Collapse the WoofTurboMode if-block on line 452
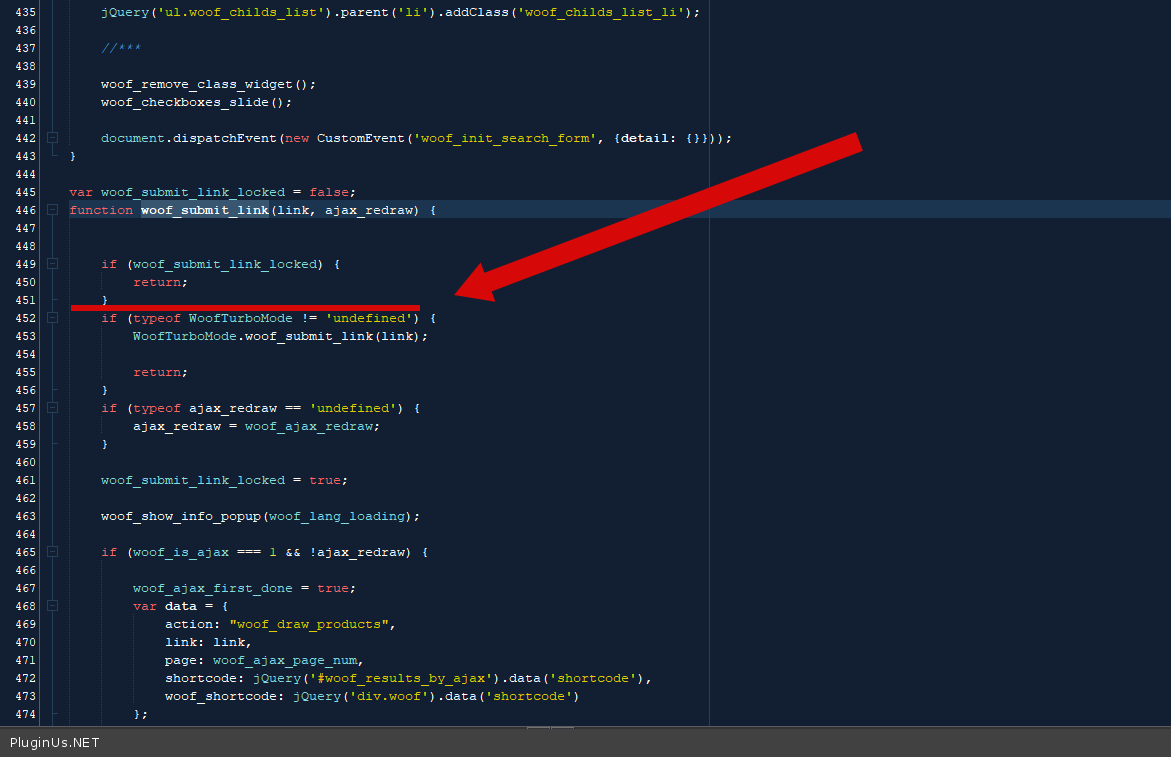The height and width of the screenshot is (757, 1171). pos(52,318)
